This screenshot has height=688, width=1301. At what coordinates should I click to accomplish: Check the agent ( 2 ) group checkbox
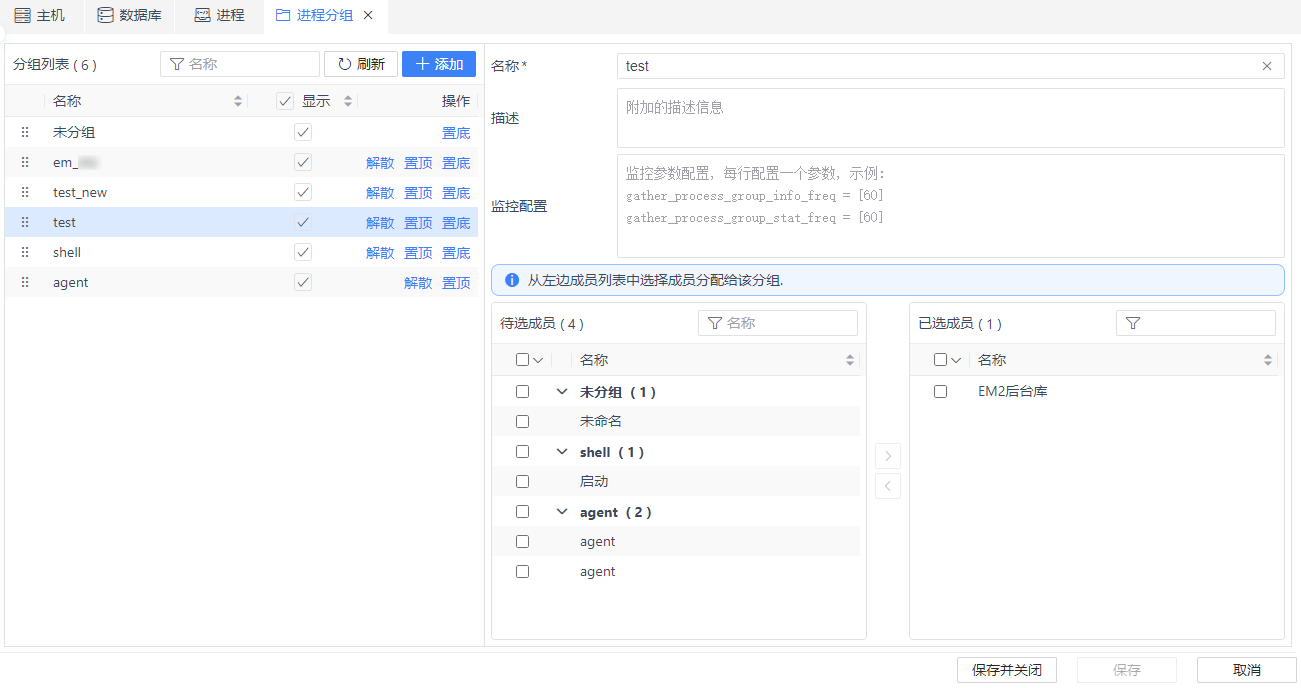click(522, 511)
